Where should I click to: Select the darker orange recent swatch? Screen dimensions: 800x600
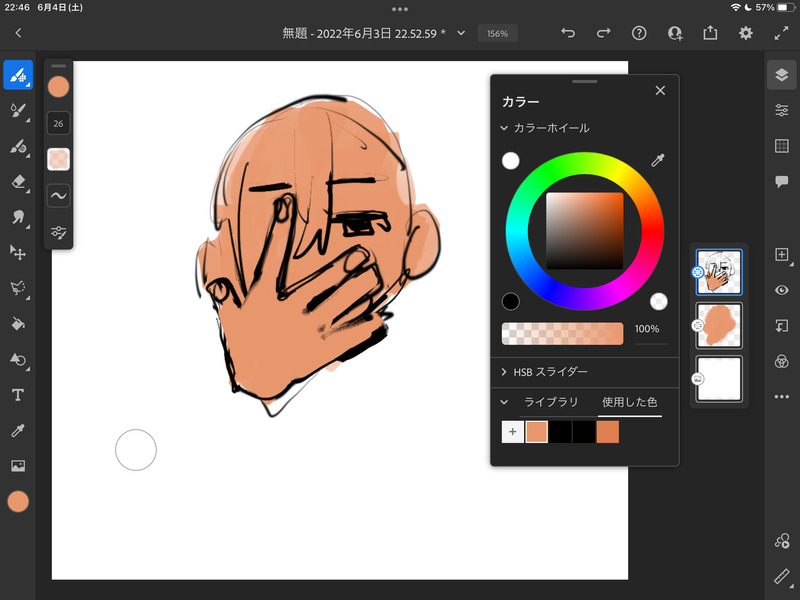point(608,432)
